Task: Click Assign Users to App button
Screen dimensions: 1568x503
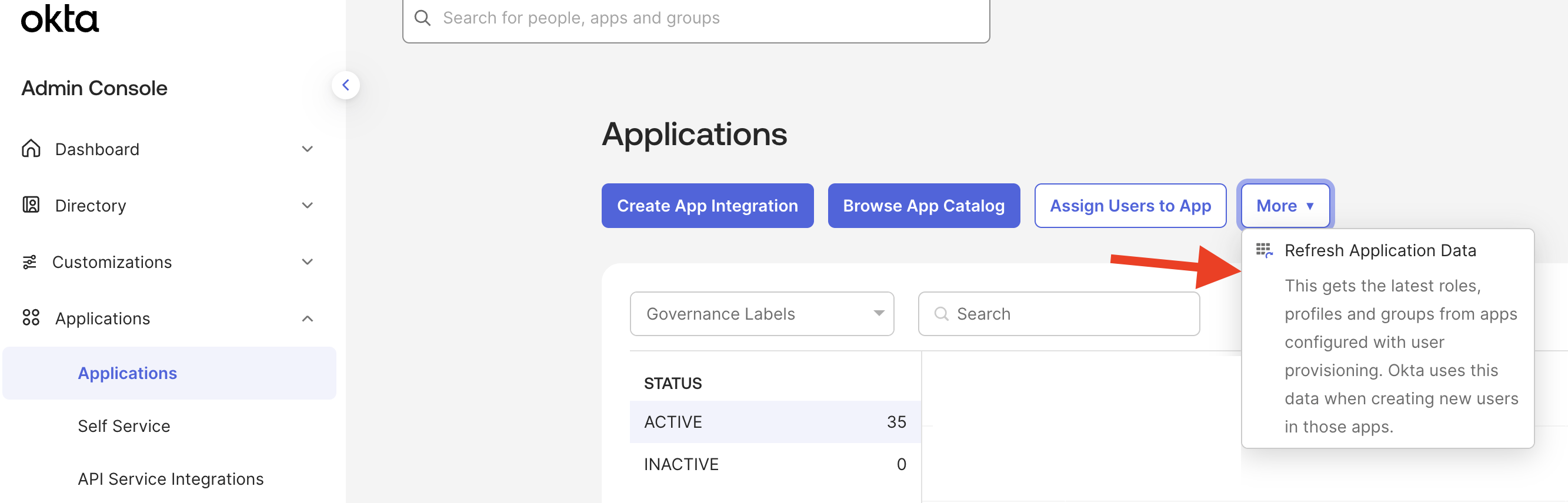Action: 1130,206
